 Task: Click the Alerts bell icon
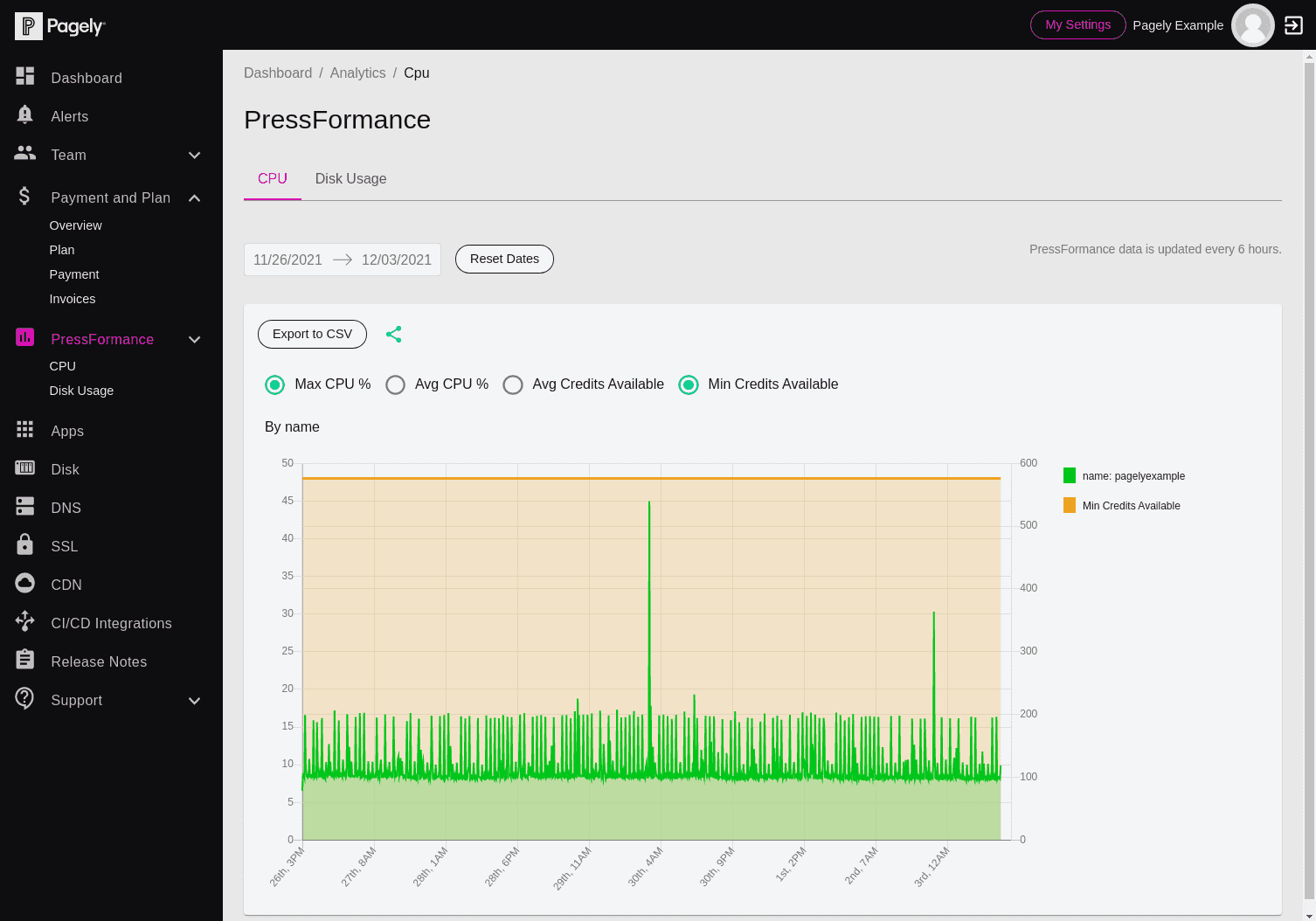point(25,115)
